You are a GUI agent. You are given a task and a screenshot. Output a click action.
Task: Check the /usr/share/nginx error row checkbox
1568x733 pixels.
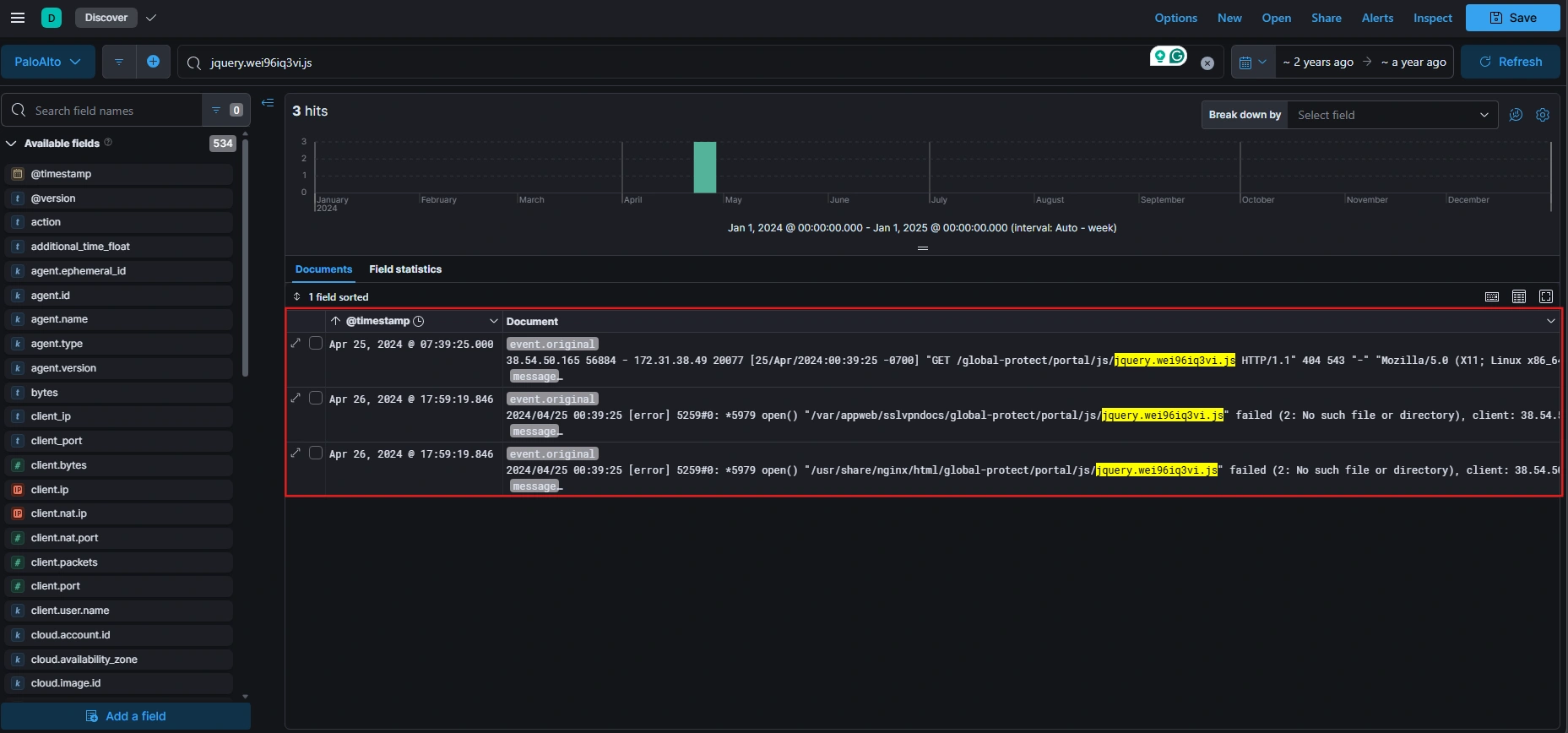tap(316, 453)
